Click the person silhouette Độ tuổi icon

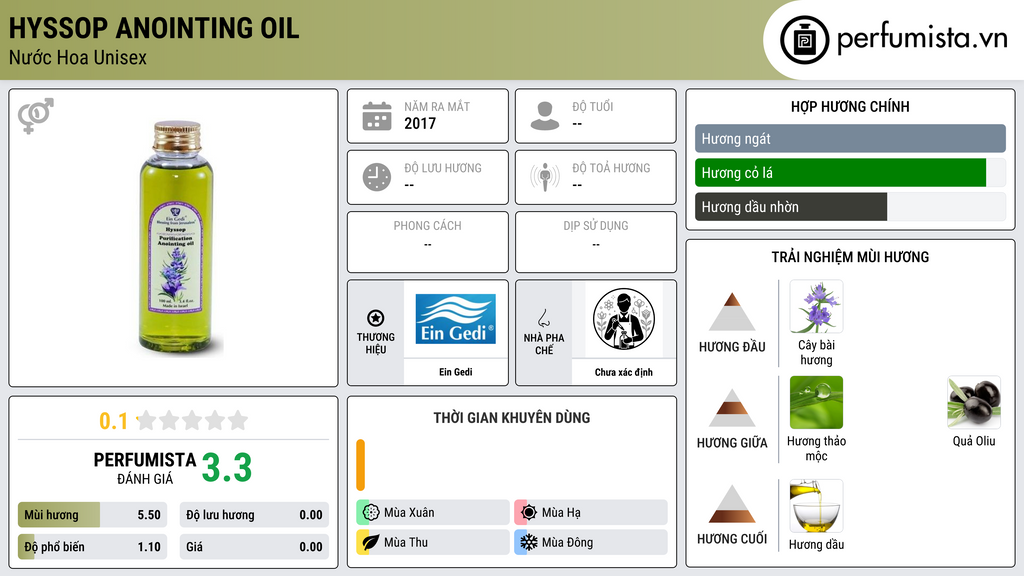(x=545, y=116)
